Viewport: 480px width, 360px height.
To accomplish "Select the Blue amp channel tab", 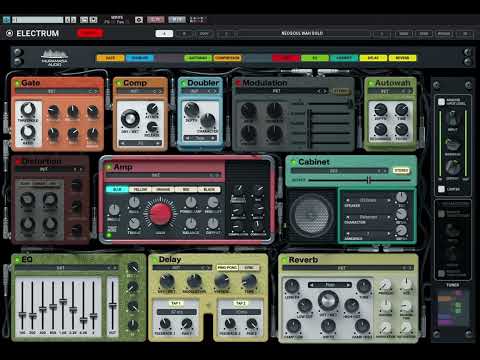I will pos(117,189).
